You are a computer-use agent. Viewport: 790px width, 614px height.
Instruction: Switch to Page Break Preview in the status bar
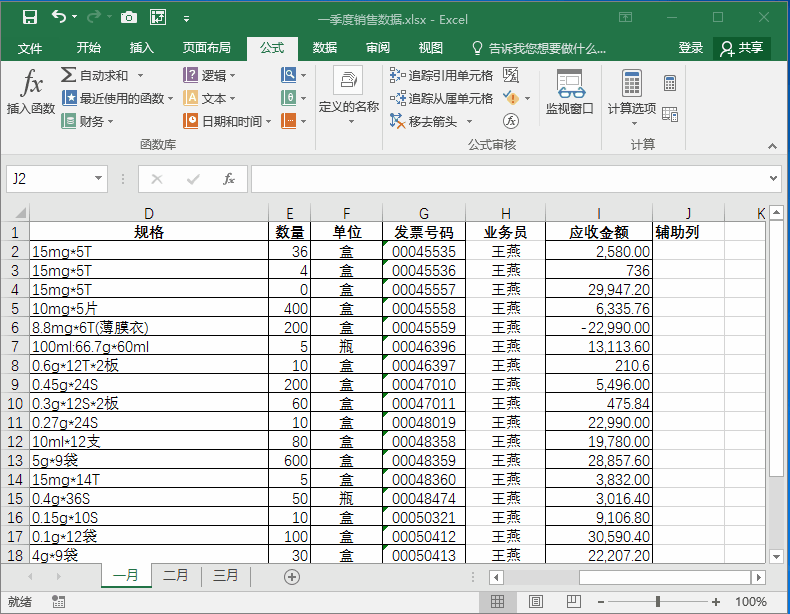click(573, 601)
